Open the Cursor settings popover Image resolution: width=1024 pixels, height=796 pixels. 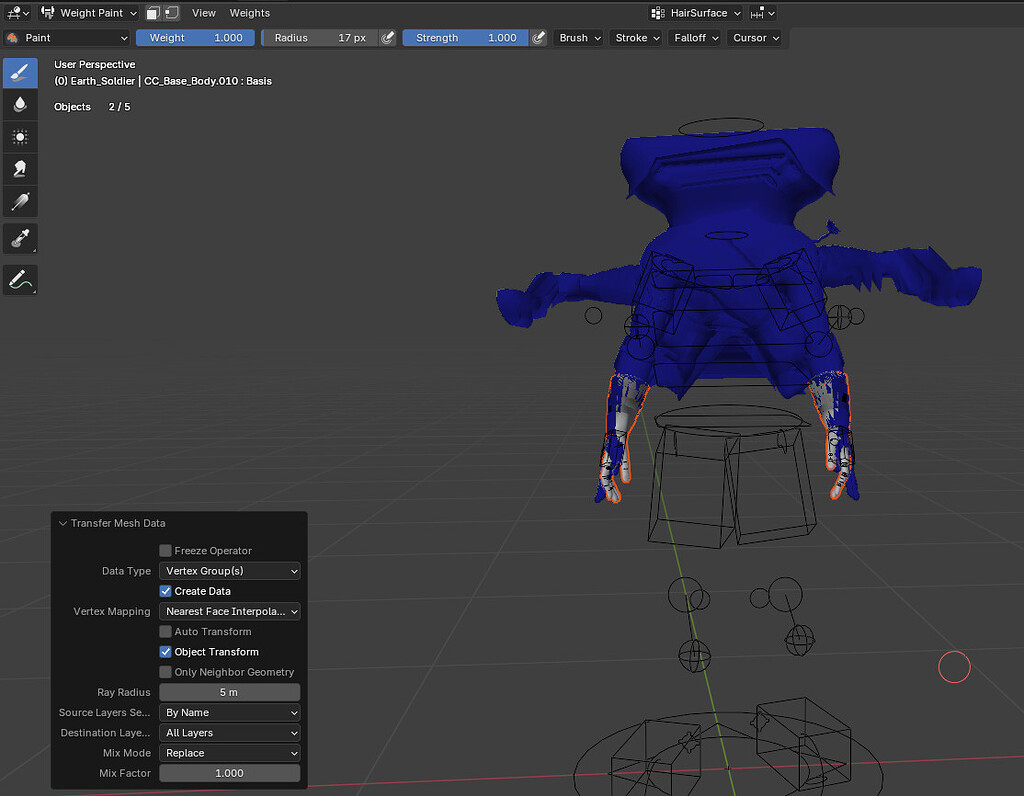pyautogui.click(x=756, y=38)
